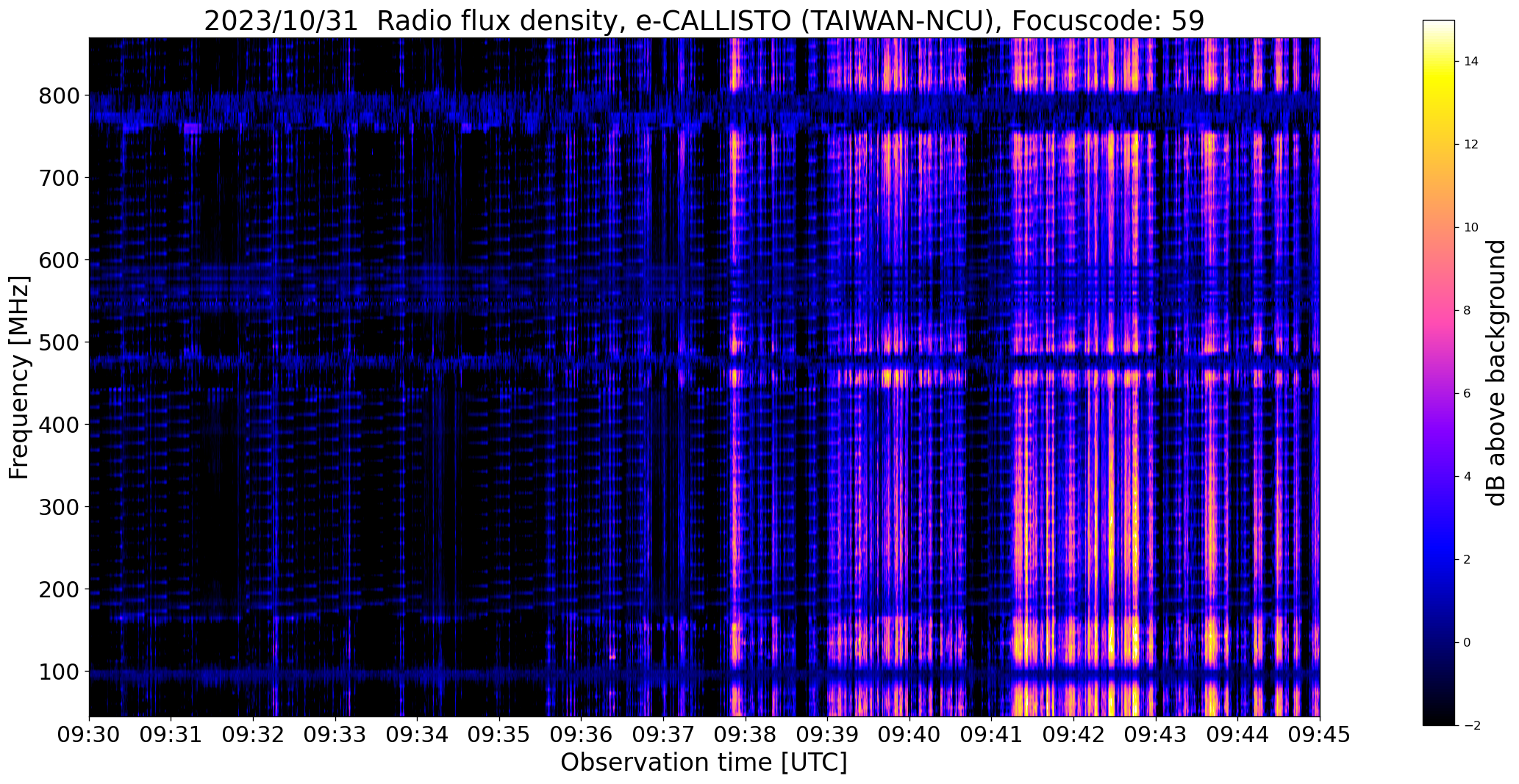Click the 09:38 time tick label

pos(746,735)
